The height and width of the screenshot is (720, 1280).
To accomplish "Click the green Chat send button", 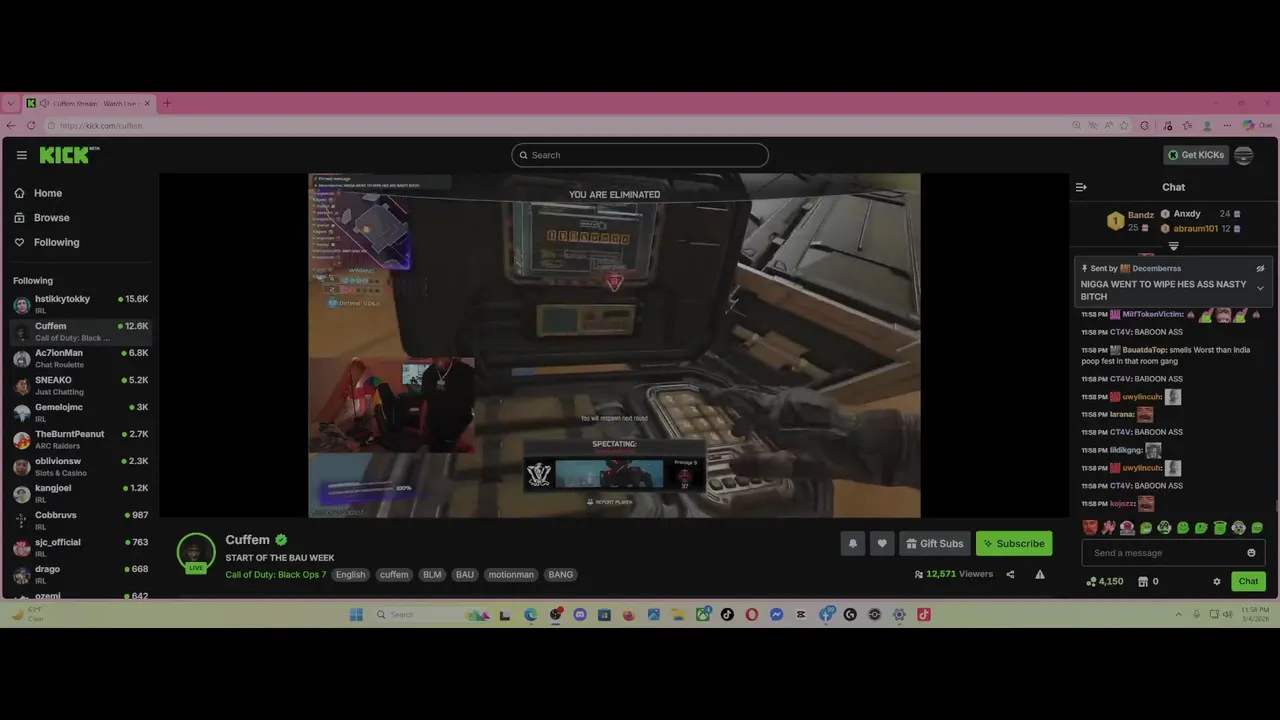I will click(x=1249, y=581).
